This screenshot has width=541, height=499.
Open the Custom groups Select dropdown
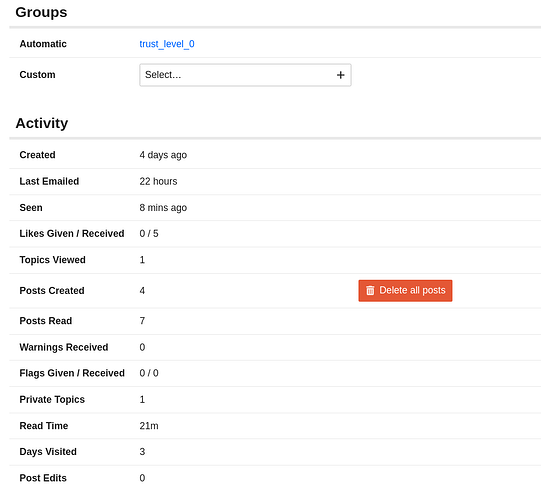[x=245, y=75]
